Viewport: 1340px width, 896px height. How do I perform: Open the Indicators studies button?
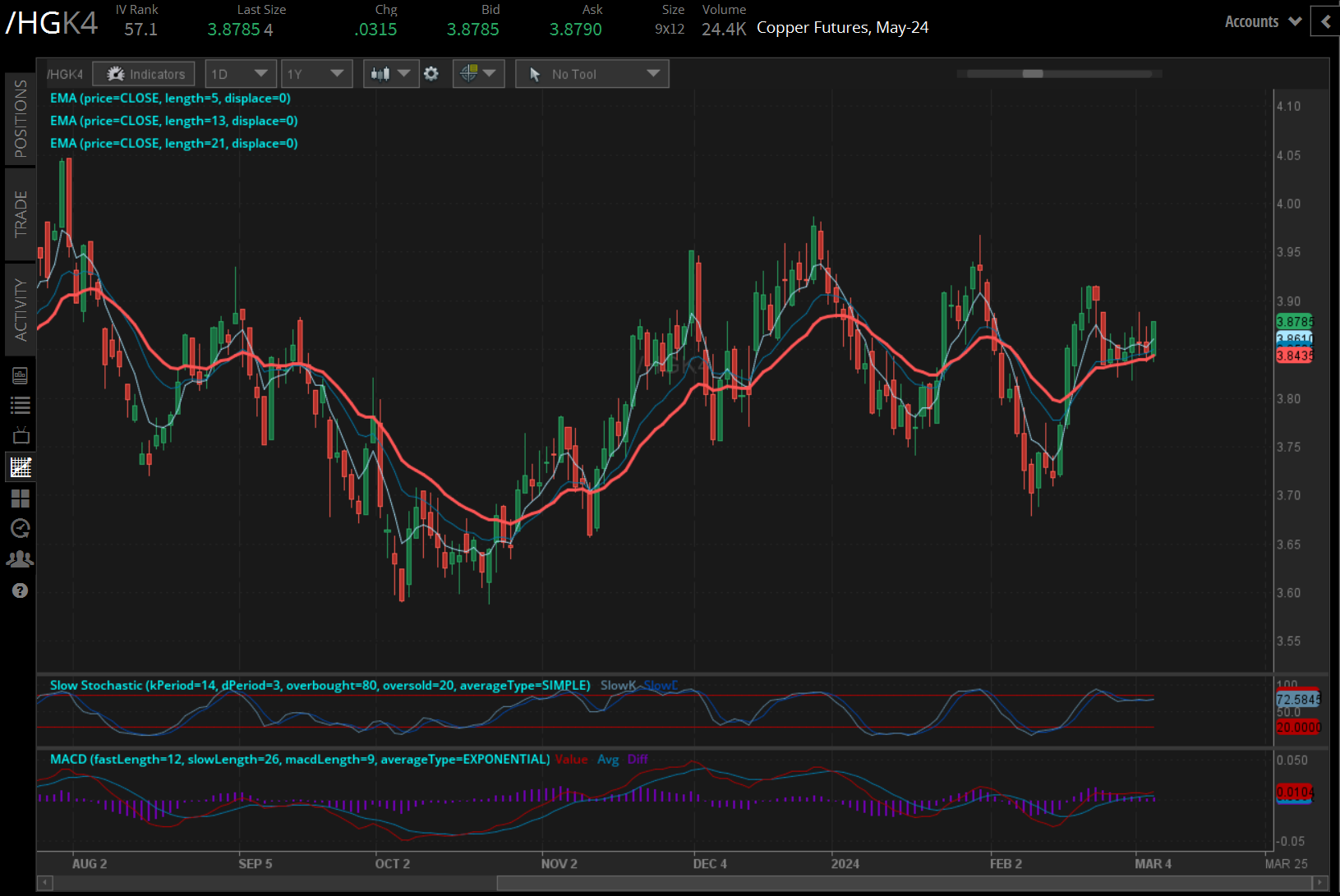click(144, 74)
